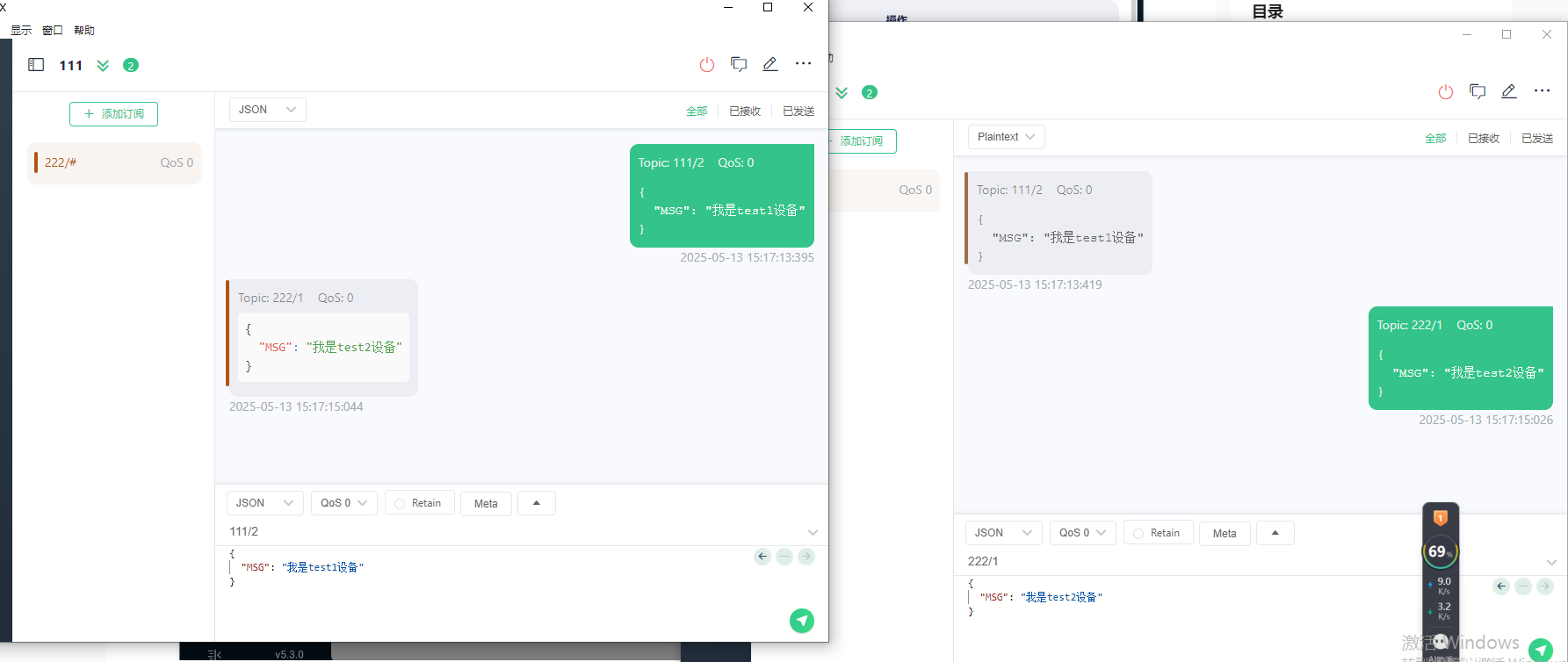Click unread message count badge in left window
1568x662 pixels.
pyautogui.click(x=131, y=65)
